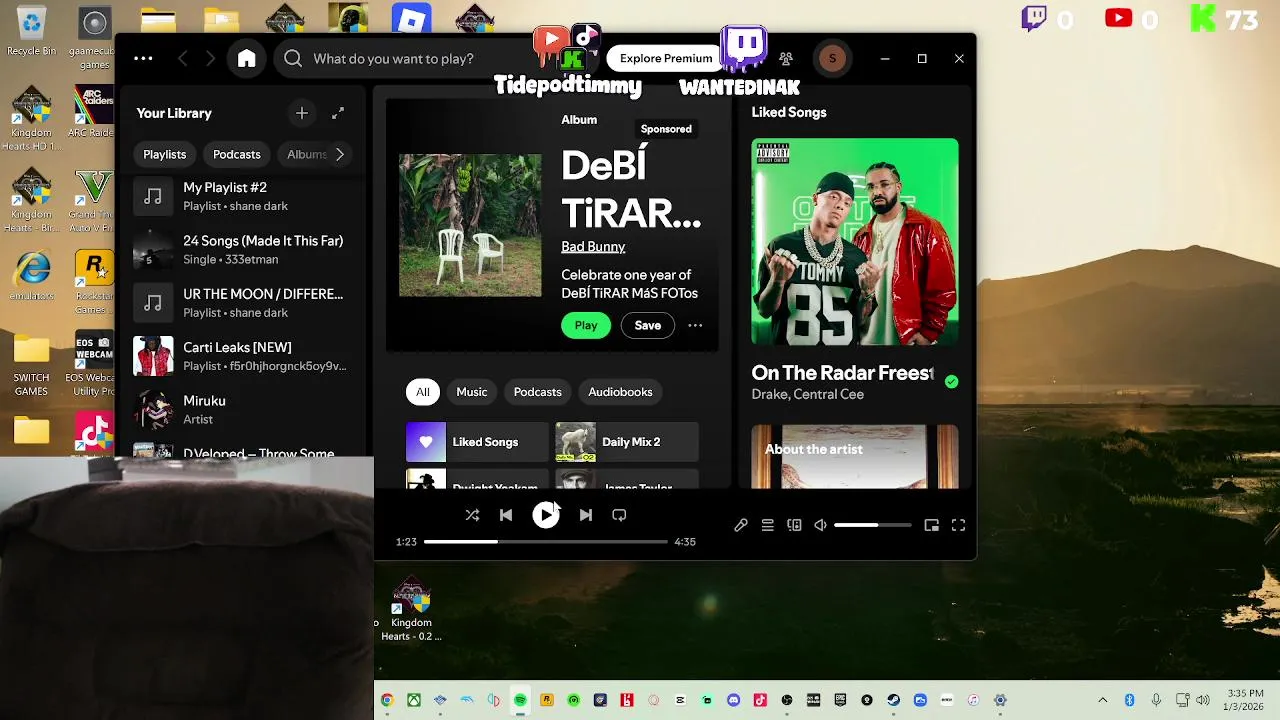Open 'My Playlist #2' in library
The image size is (1280, 720).
click(x=241, y=196)
